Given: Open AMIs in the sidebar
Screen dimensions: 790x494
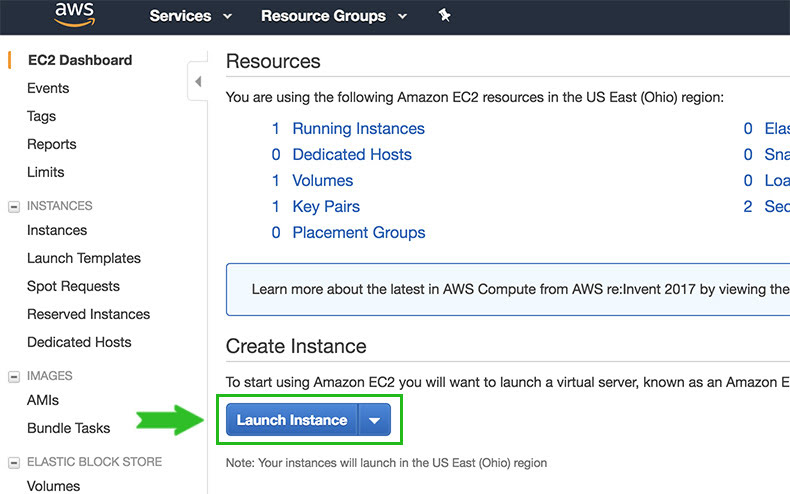Looking at the screenshot, I should click(43, 400).
